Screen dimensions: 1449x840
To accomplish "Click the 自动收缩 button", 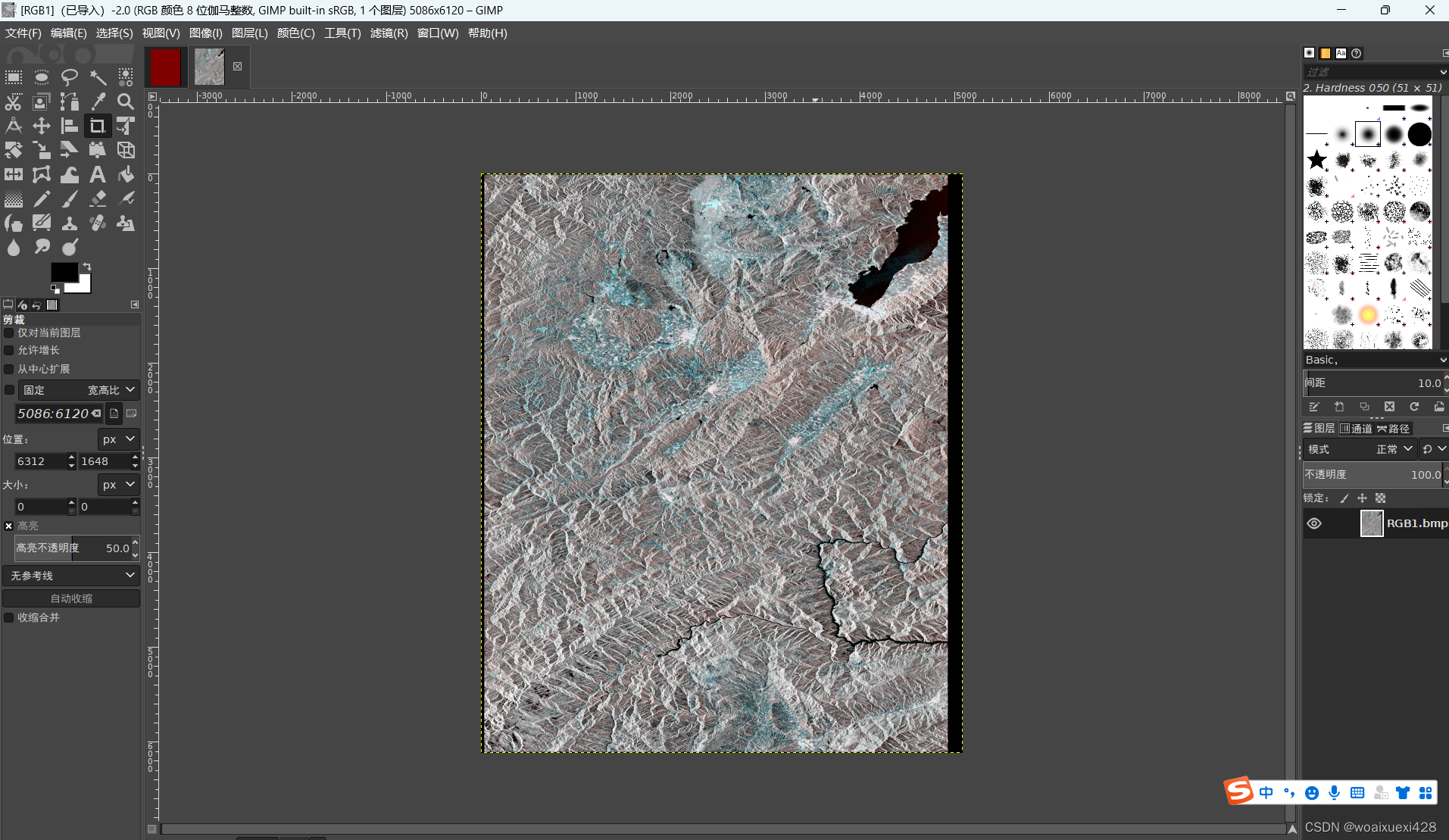I will tap(71, 598).
